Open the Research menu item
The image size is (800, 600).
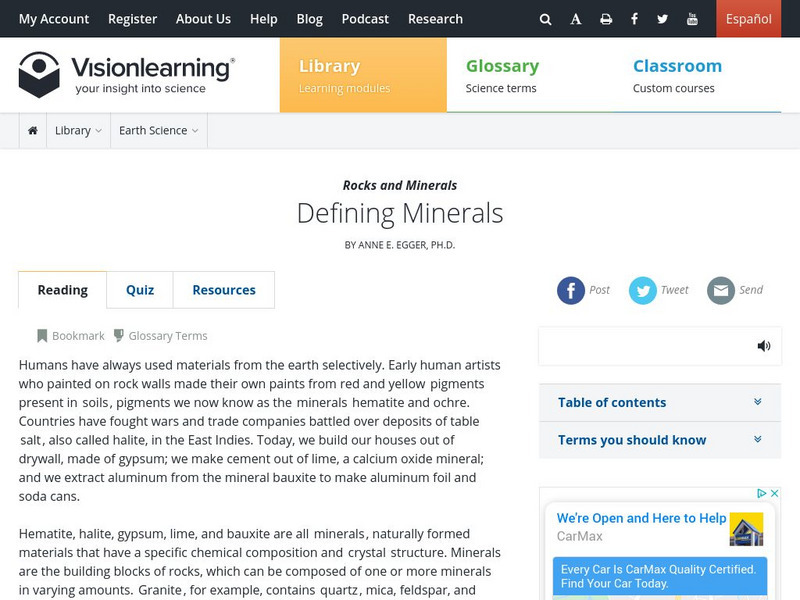tap(435, 19)
